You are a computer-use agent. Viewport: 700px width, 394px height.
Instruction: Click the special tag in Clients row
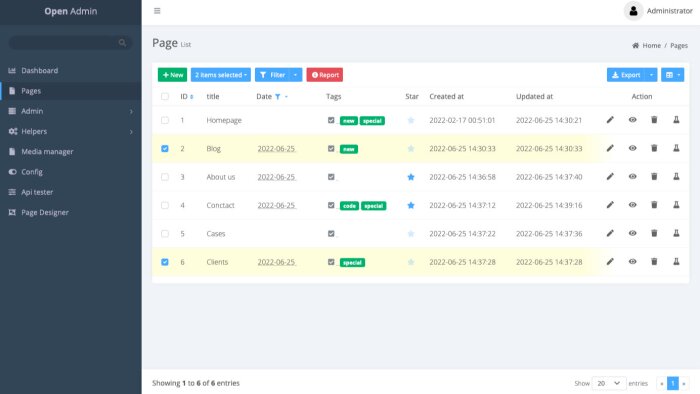[352, 262]
